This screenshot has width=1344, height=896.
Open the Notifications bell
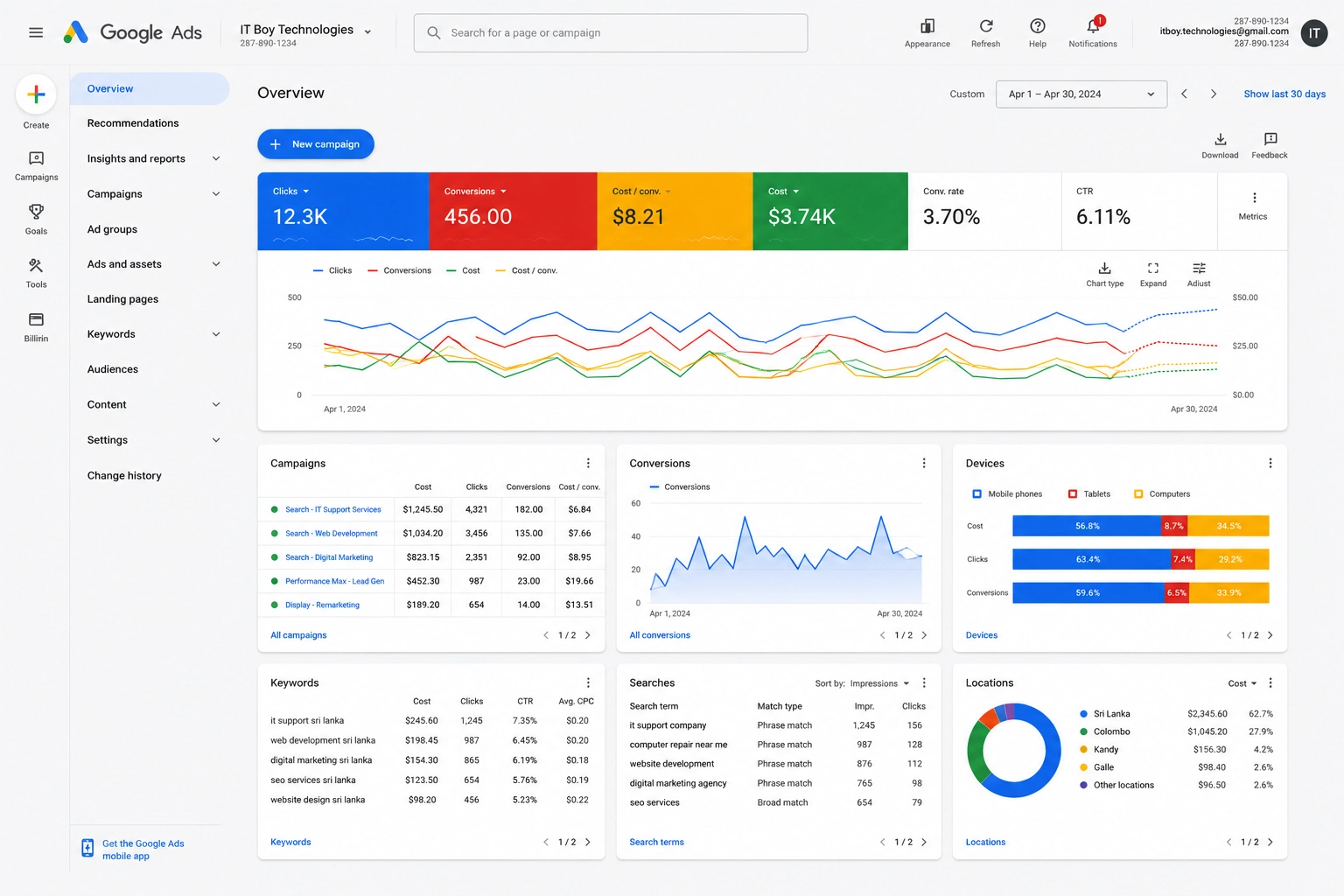point(1093,32)
